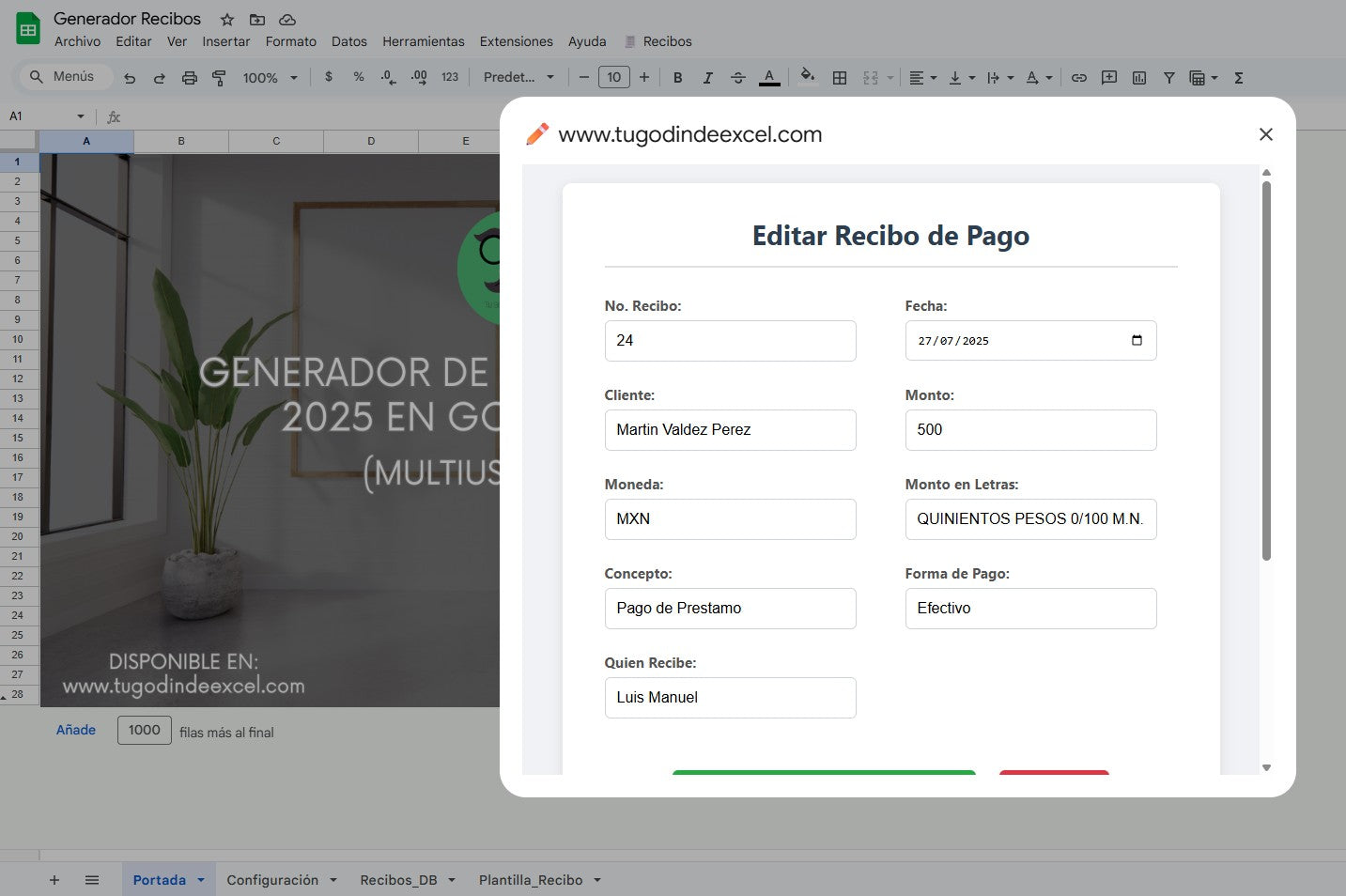This screenshot has height=896, width=1346.
Task: Click the Create a filter icon
Action: pyautogui.click(x=1168, y=77)
